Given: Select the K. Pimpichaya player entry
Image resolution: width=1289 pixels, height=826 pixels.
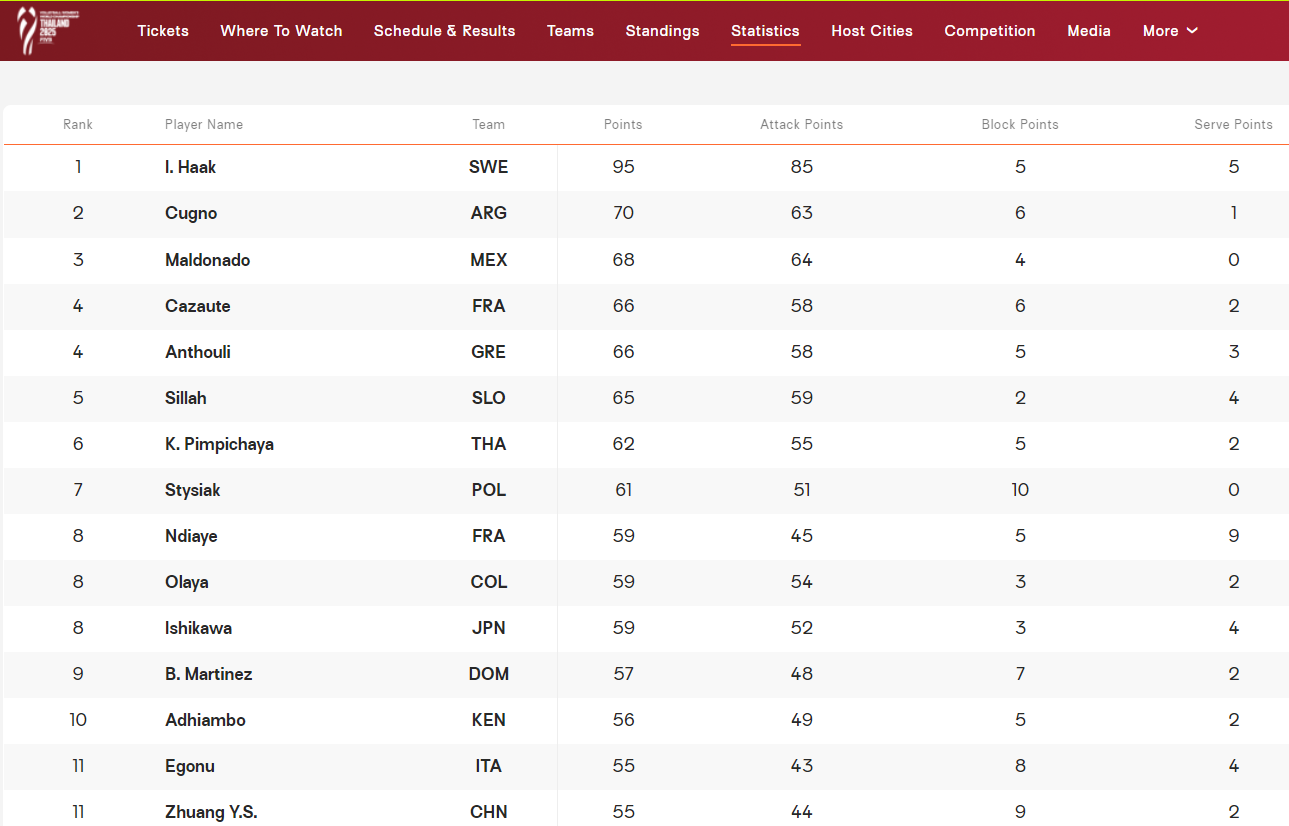Looking at the screenshot, I should (x=219, y=444).
